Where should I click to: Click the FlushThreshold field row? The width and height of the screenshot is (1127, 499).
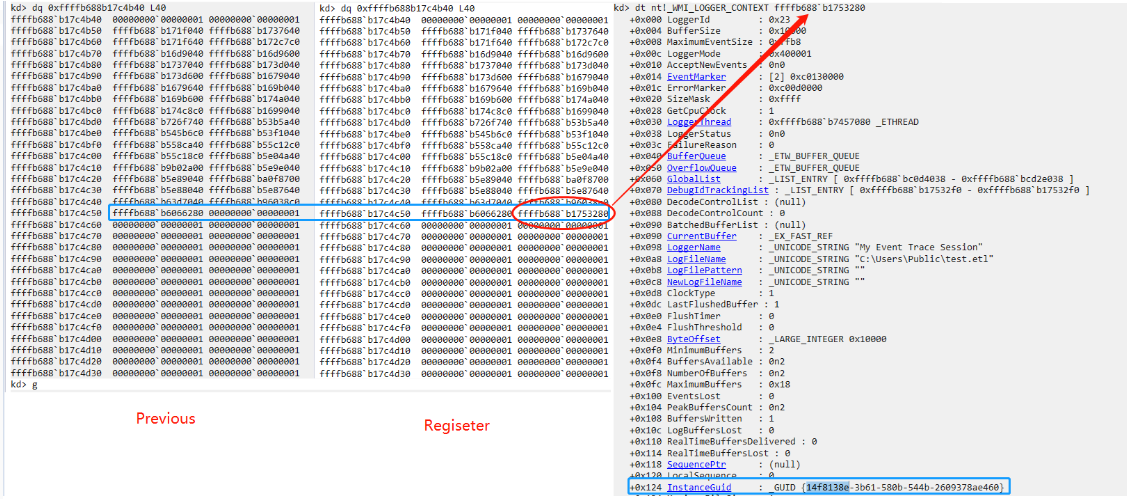[x=702, y=328]
